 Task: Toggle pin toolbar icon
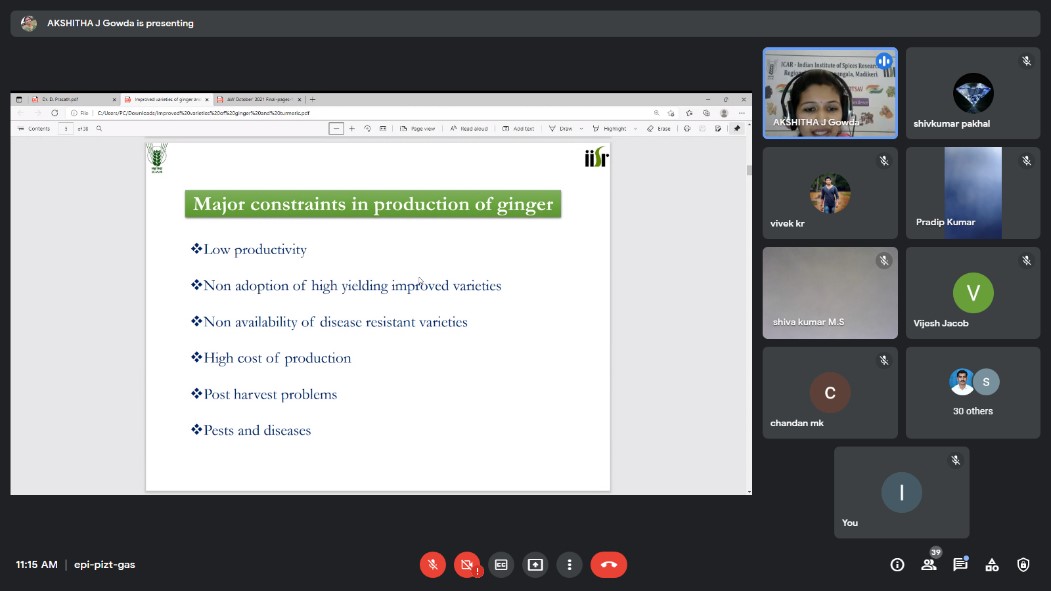coord(737,129)
